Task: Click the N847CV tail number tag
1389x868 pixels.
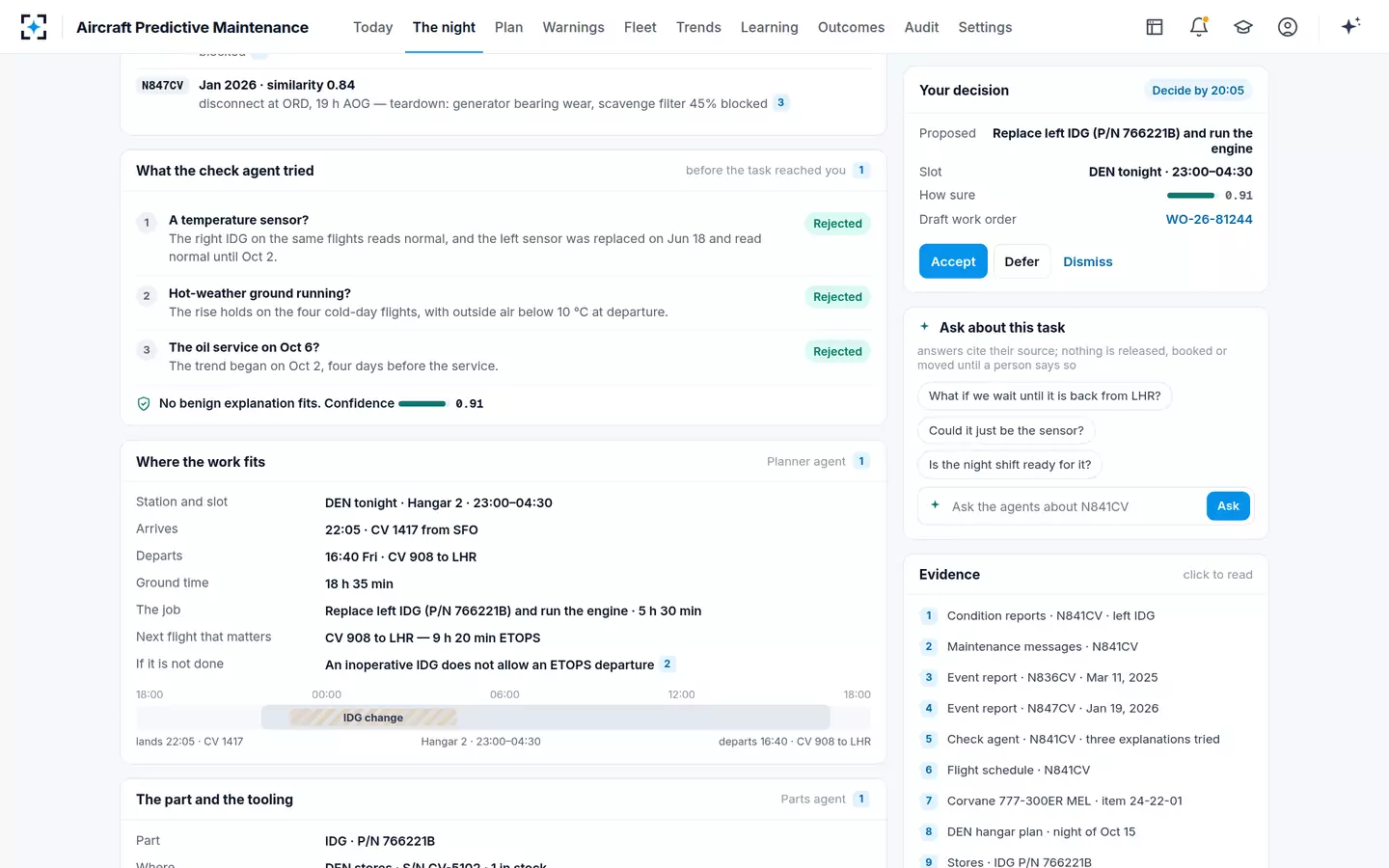Action: (162, 86)
